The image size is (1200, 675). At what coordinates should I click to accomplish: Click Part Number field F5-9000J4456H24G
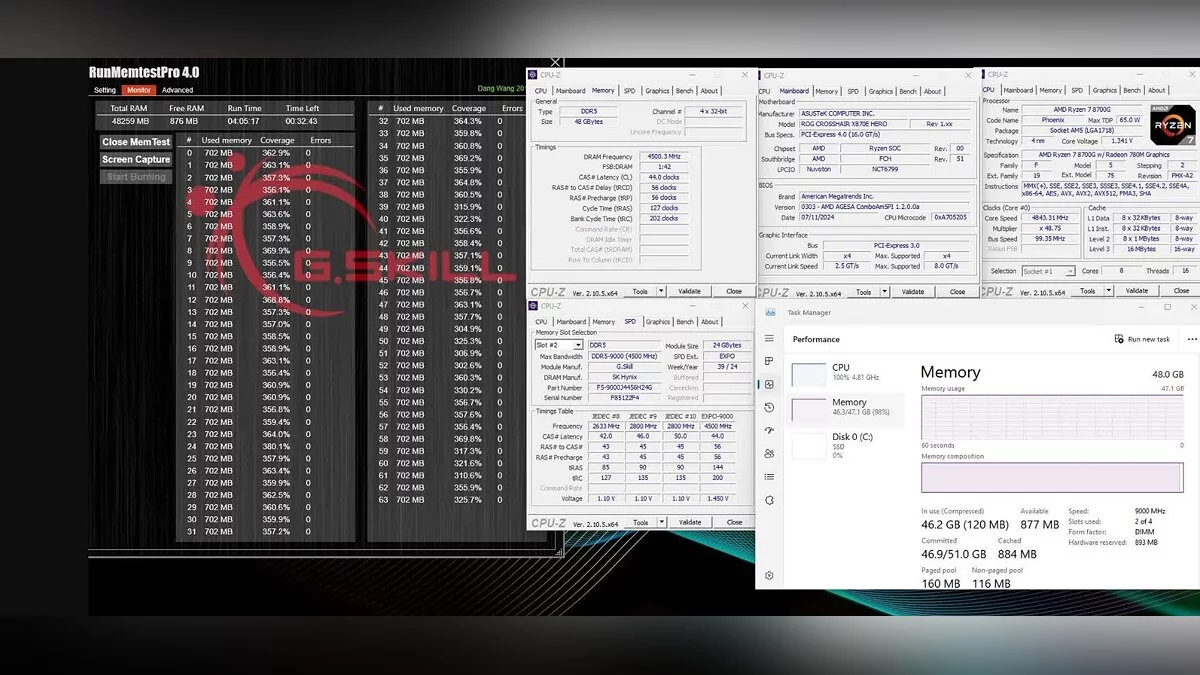pos(625,388)
